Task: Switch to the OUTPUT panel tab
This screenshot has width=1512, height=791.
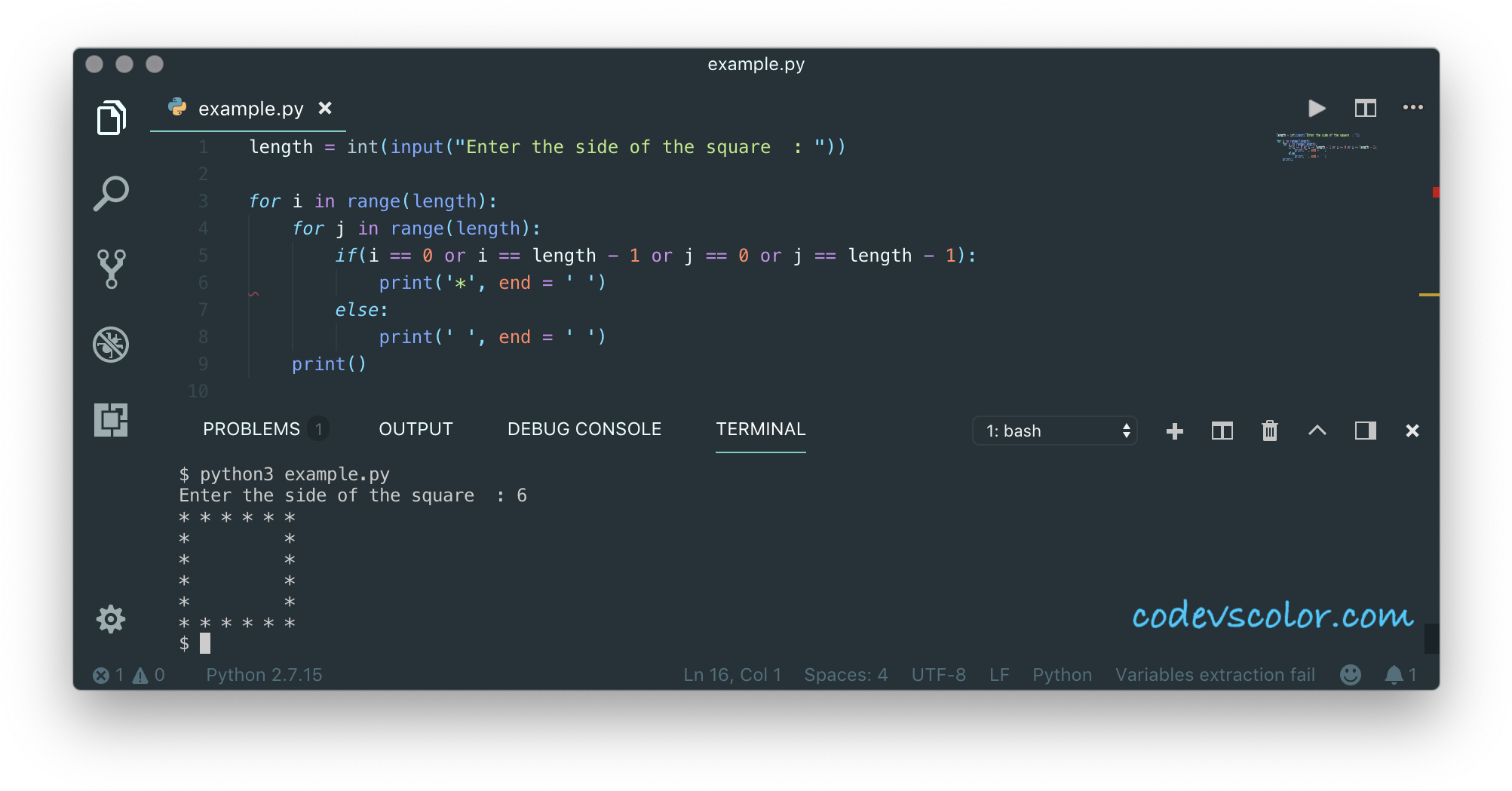Action: (416, 429)
